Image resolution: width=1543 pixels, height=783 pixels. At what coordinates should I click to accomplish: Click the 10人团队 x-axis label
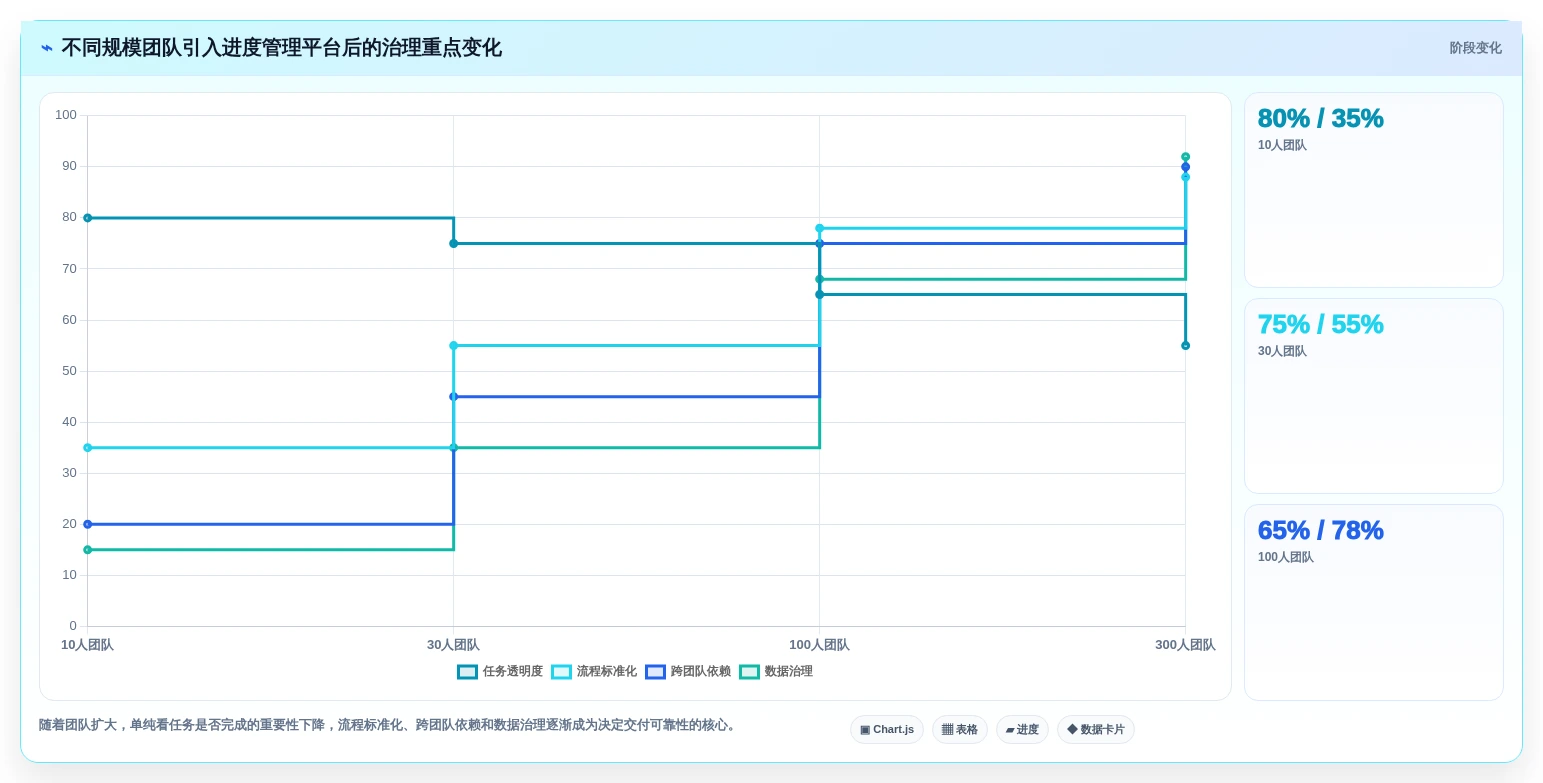coord(87,645)
